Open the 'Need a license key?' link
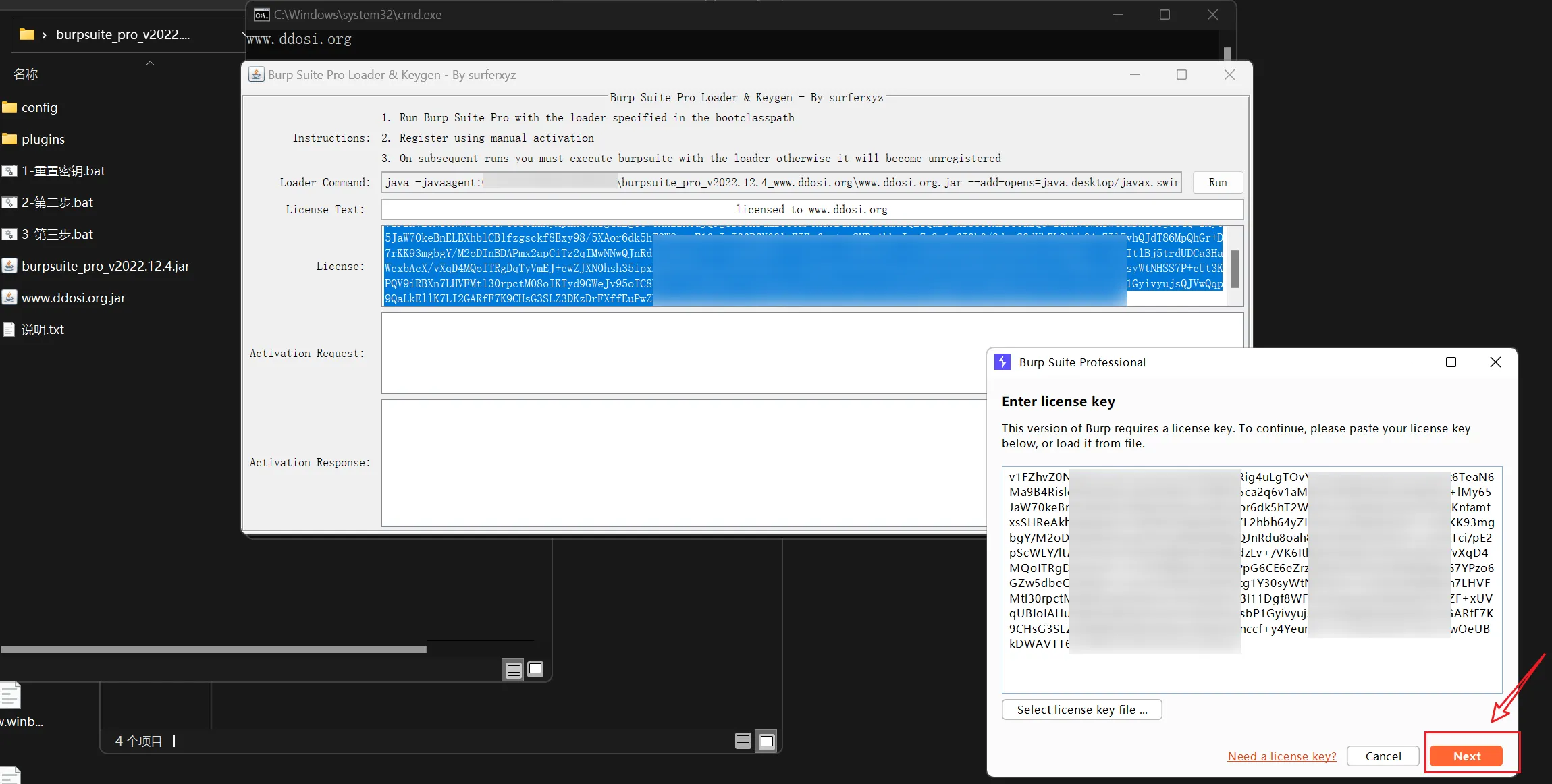 1282,756
